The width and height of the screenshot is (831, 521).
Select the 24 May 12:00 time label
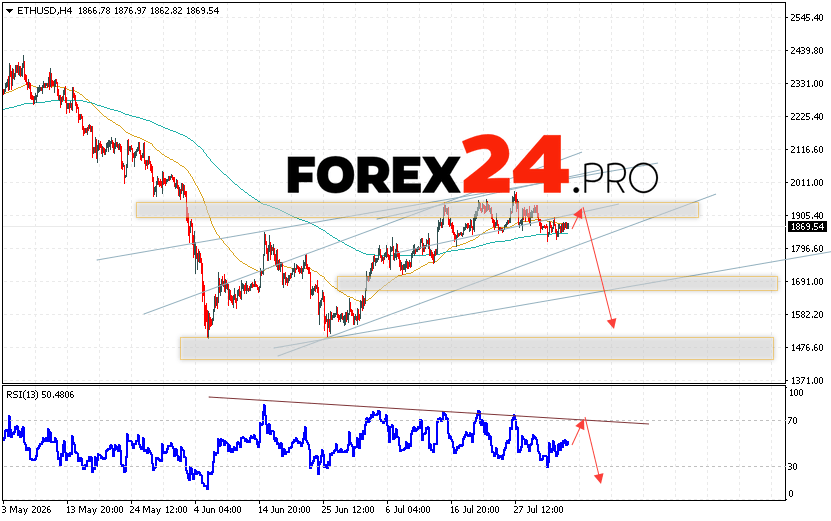[158, 510]
